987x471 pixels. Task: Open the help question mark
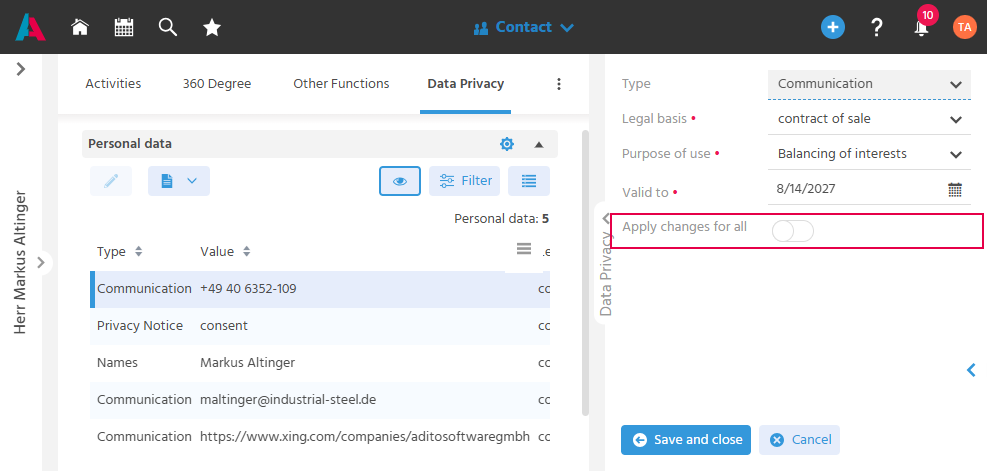click(x=877, y=27)
